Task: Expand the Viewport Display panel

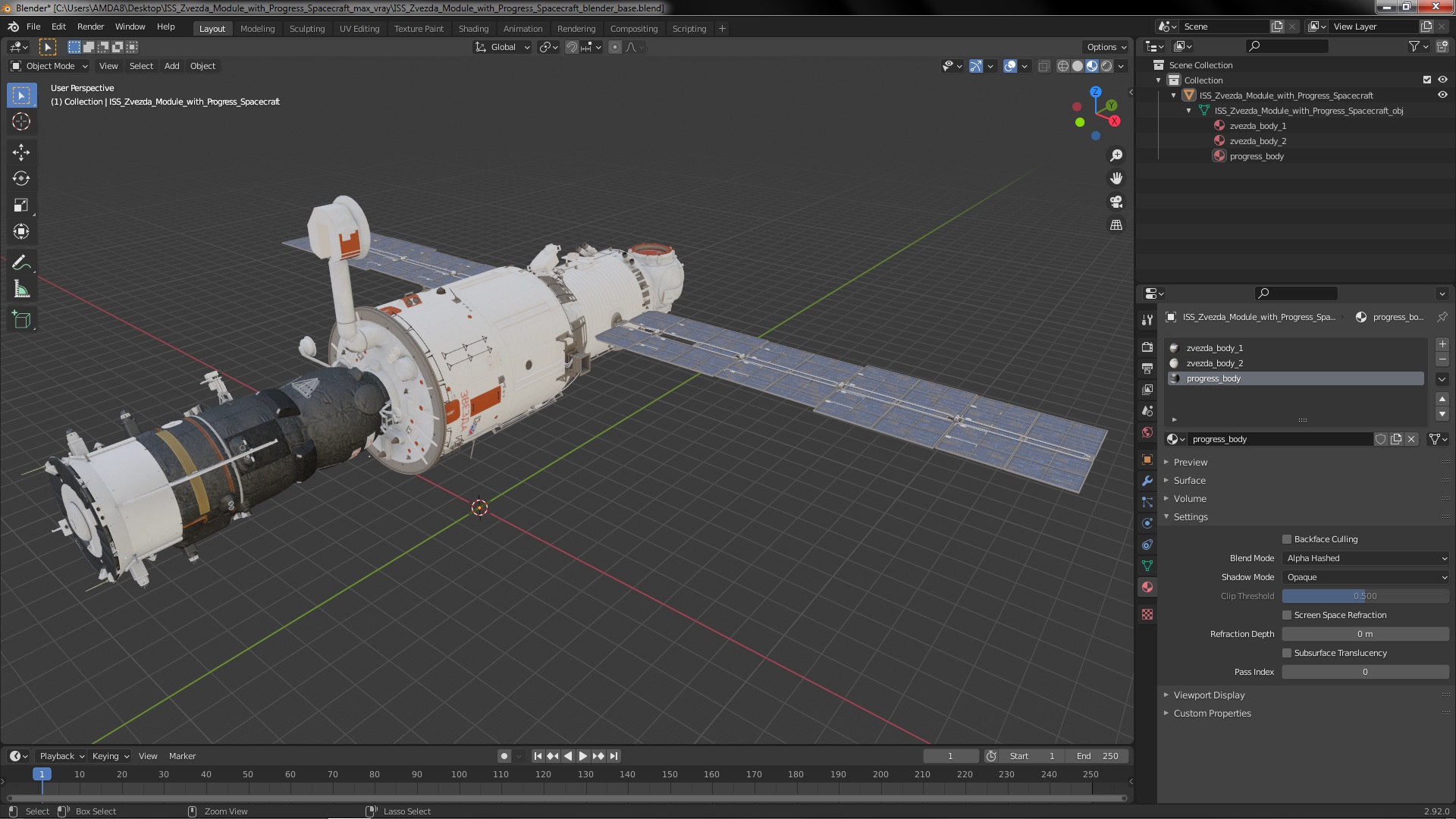Action: (x=1209, y=695)
